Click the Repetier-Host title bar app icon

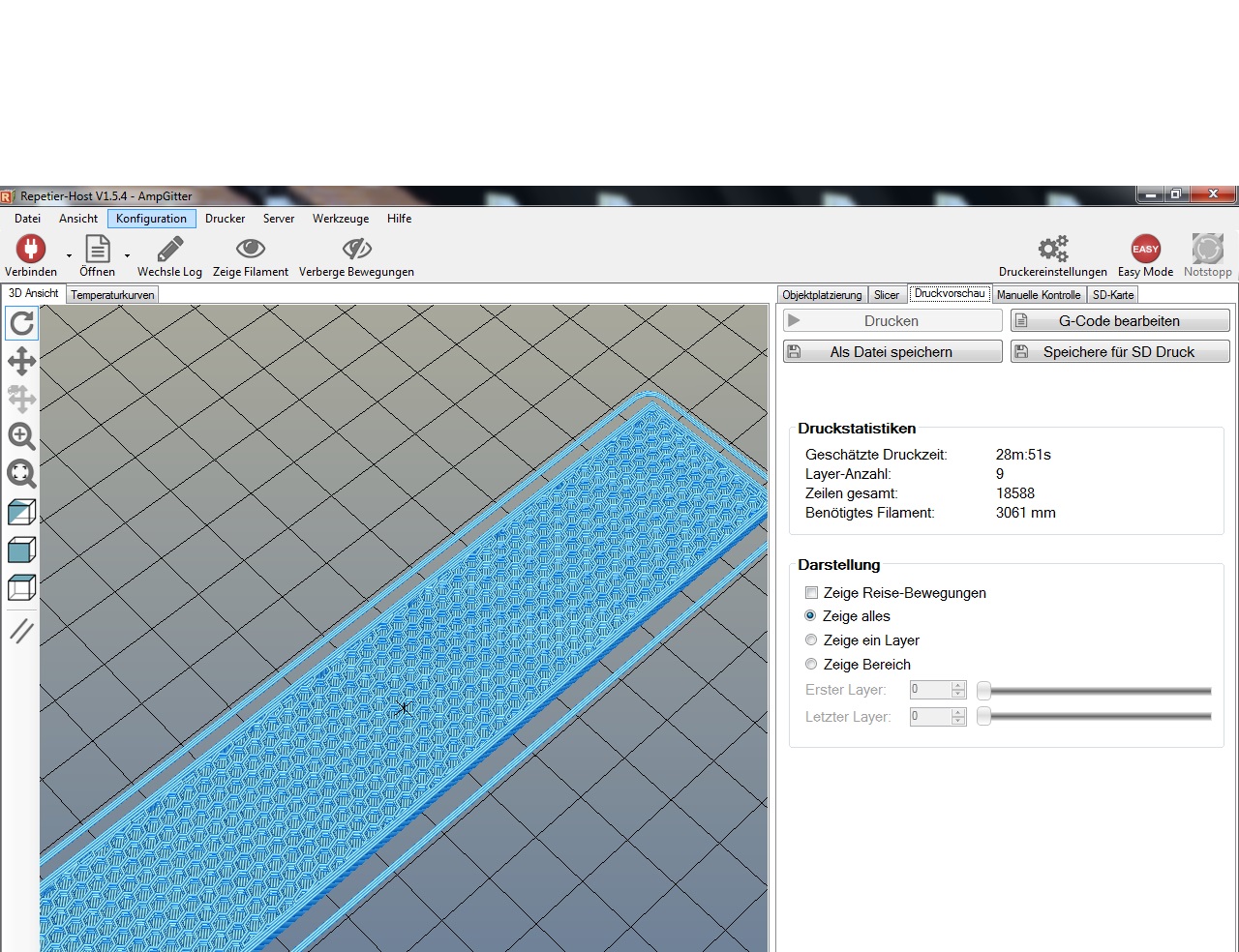[x=7, y=195]
